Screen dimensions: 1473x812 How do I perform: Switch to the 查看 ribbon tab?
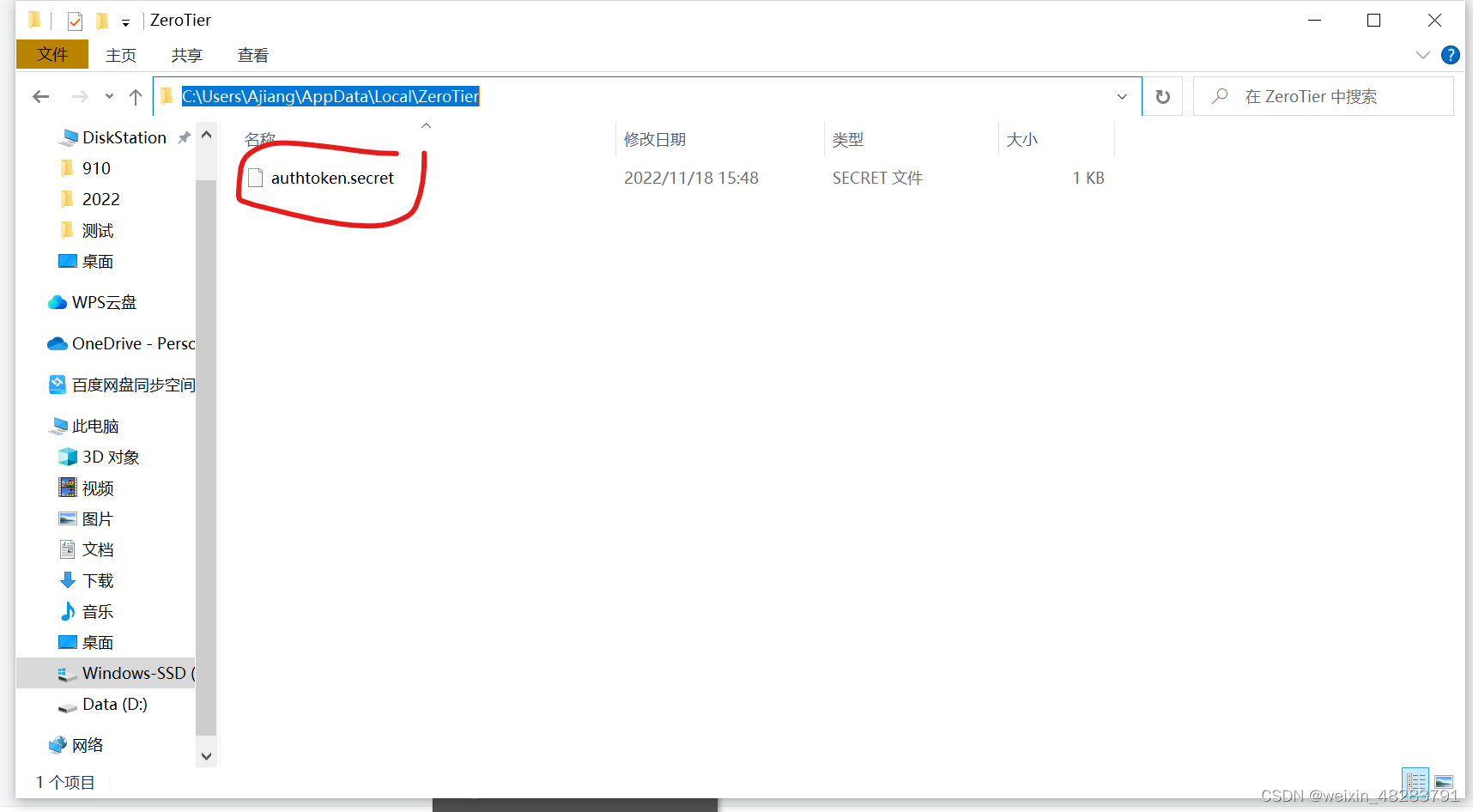pyautogui.click(x=252, y=54)
